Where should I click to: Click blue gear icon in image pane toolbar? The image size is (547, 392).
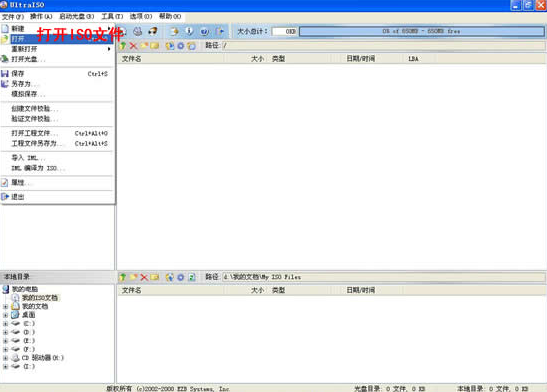click(181, 46)
